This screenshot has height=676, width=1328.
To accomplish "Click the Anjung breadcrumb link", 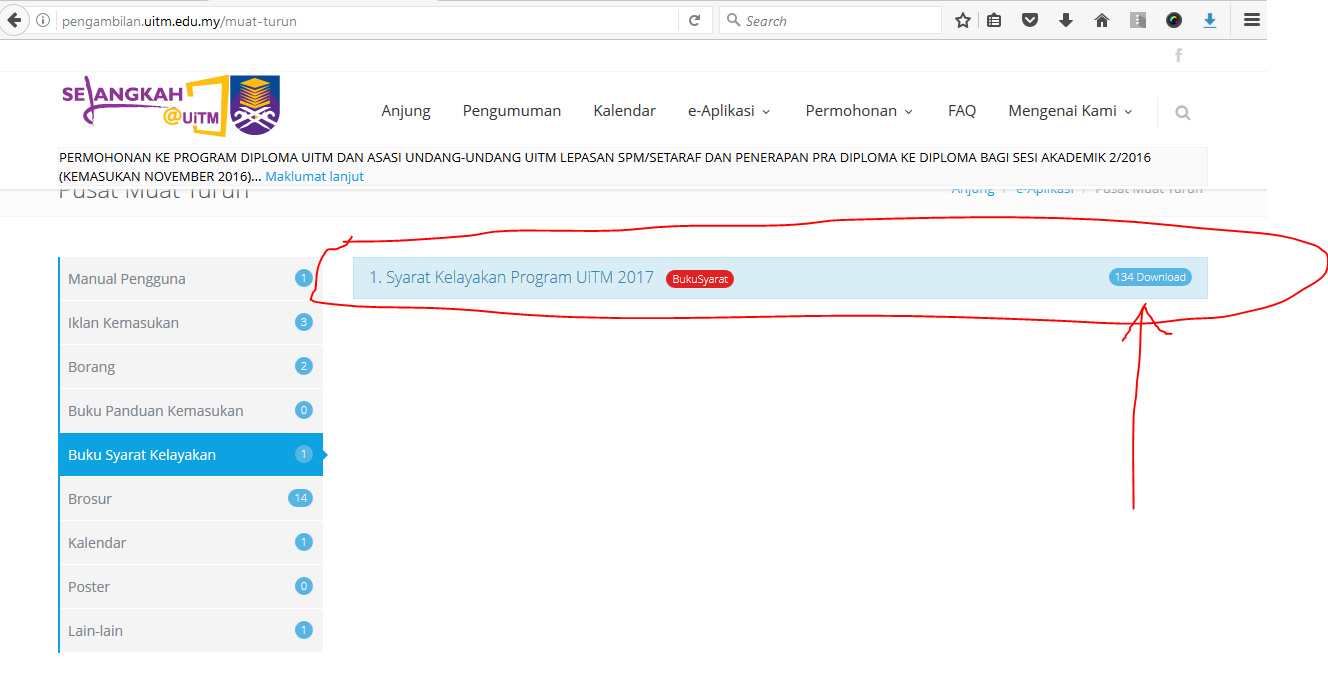I will tap(973, 190).
